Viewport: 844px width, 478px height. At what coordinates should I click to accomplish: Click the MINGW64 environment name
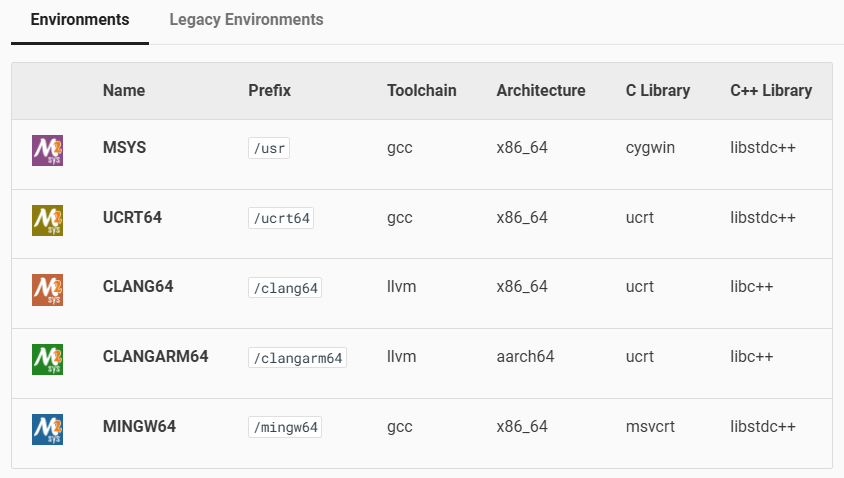pos(139,426)
